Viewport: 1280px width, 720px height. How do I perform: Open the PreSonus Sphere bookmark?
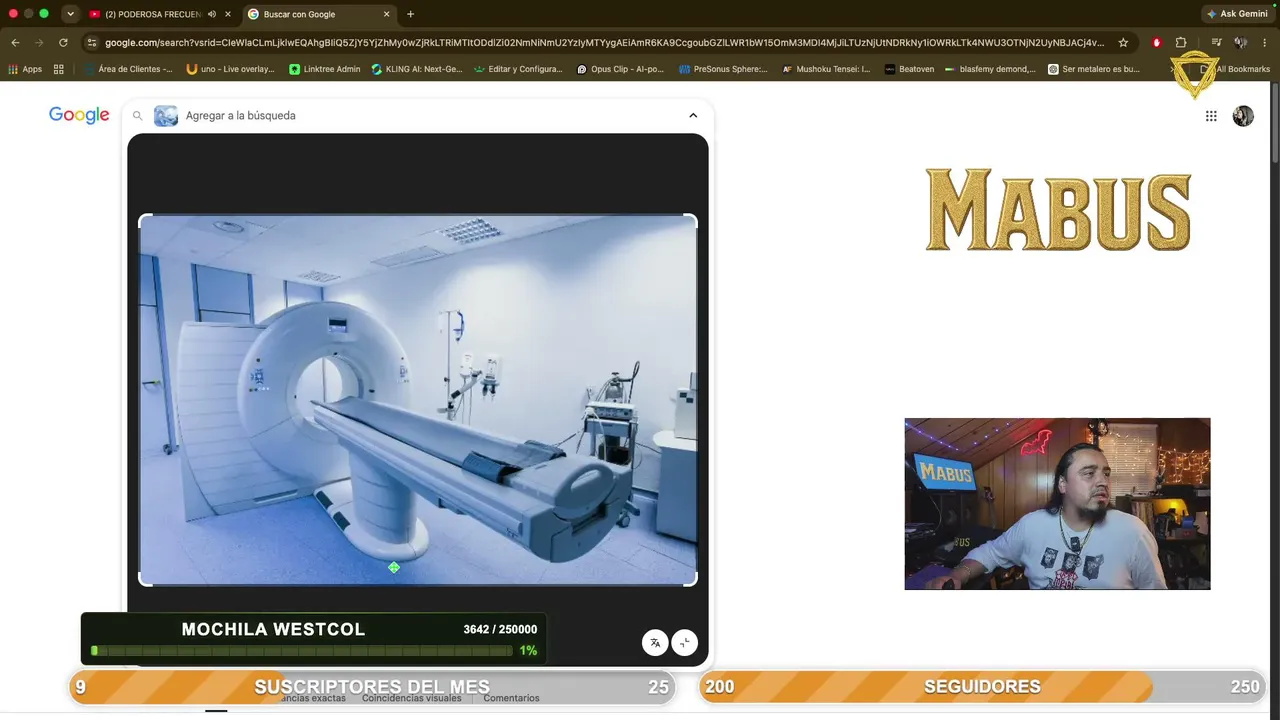pyautogui.click(x=723, y=69)
